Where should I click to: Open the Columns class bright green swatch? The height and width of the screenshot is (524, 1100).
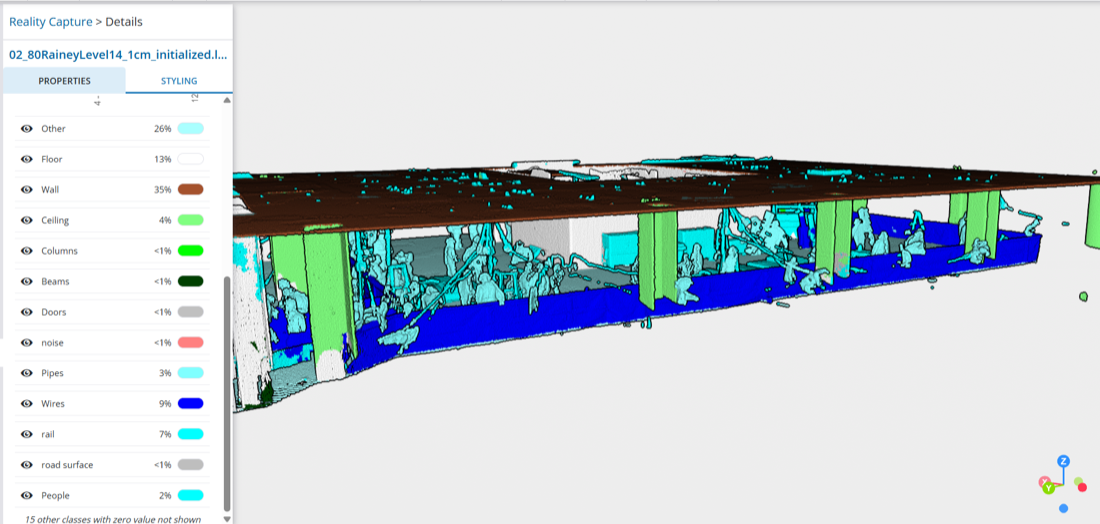[191, 250]
